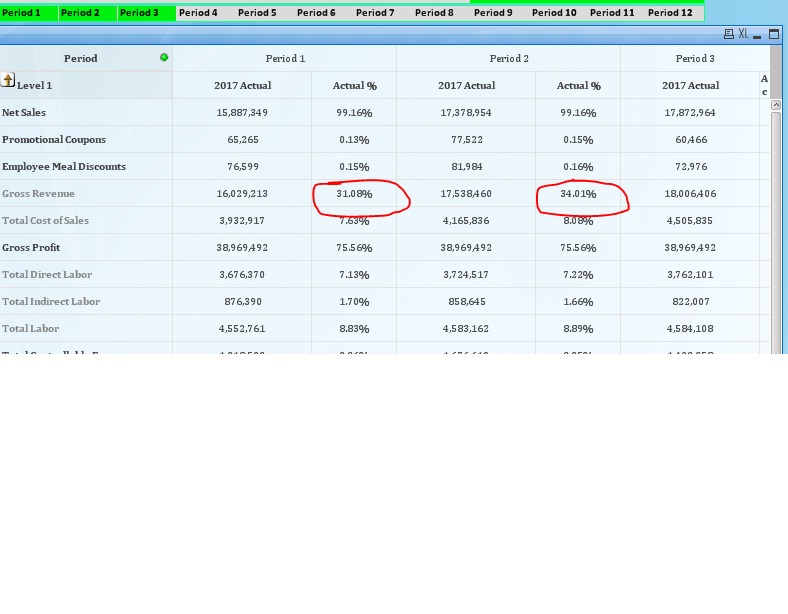788x614 pixels.
Task: Select Period 2 in the list box
Action: (x=88, y=13)
